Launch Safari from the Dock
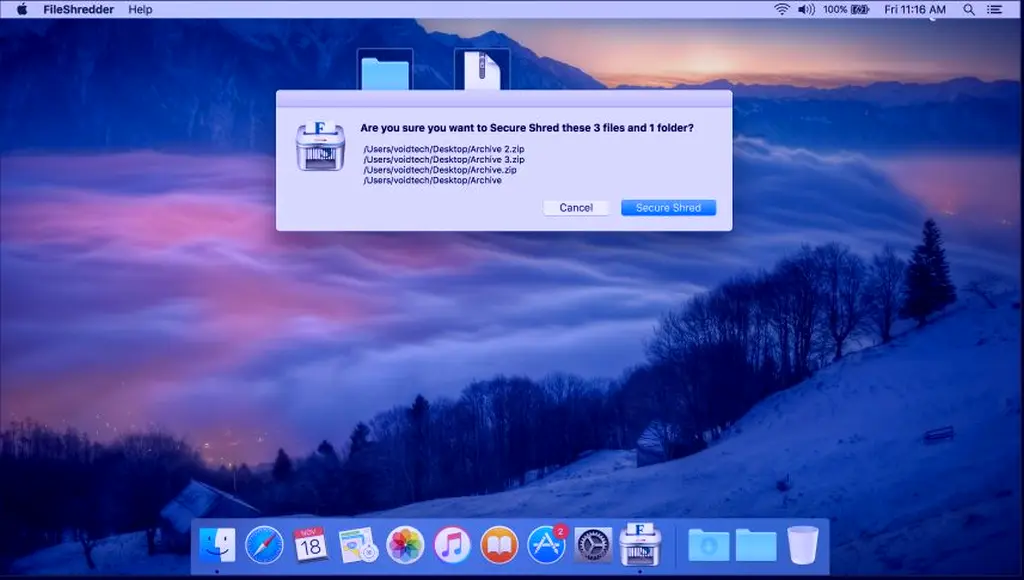Image resolution: width=1024 pixels, height=580 pixels. click(264, 545)
